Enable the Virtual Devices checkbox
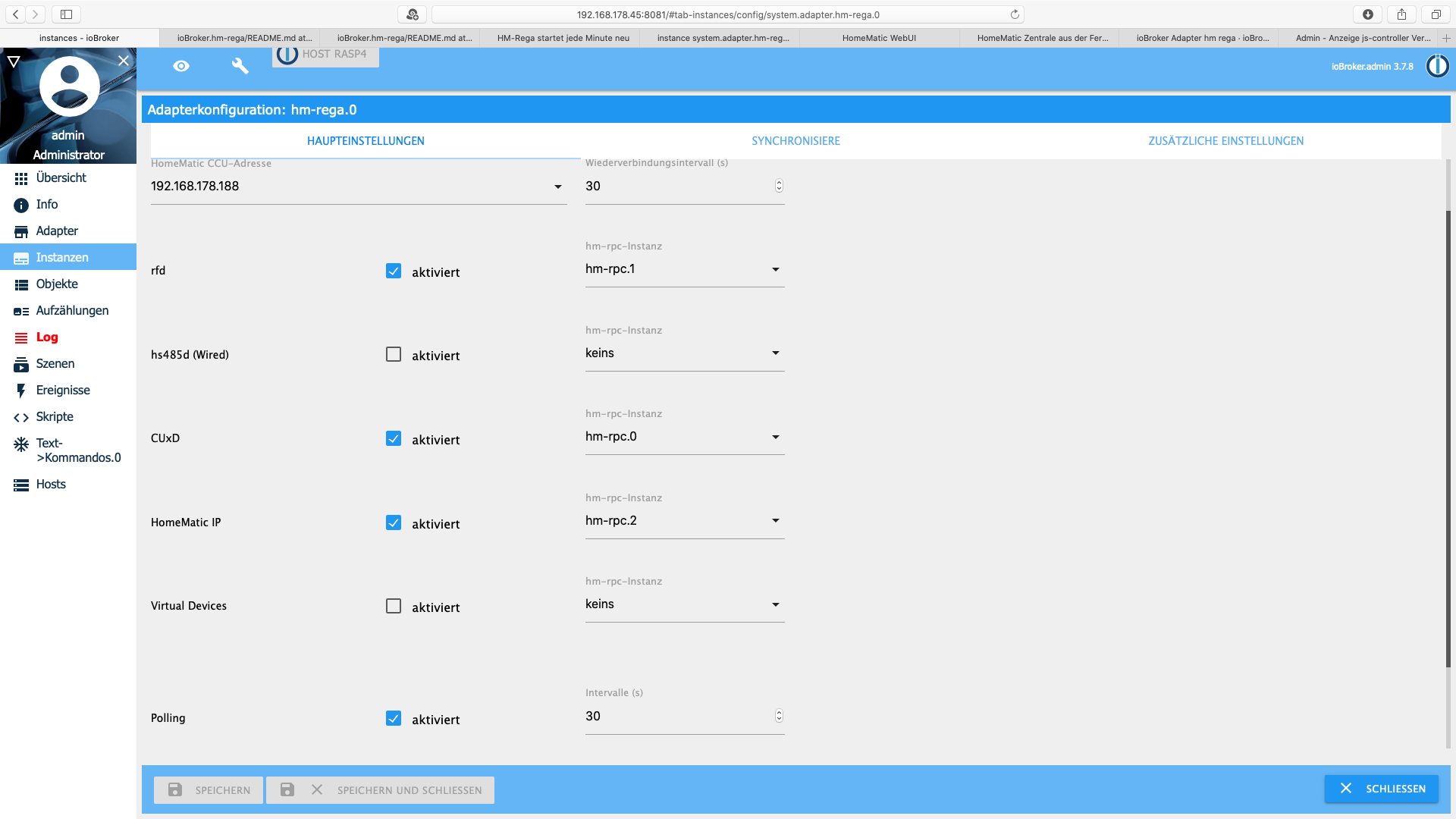 (x=394, y=606)
